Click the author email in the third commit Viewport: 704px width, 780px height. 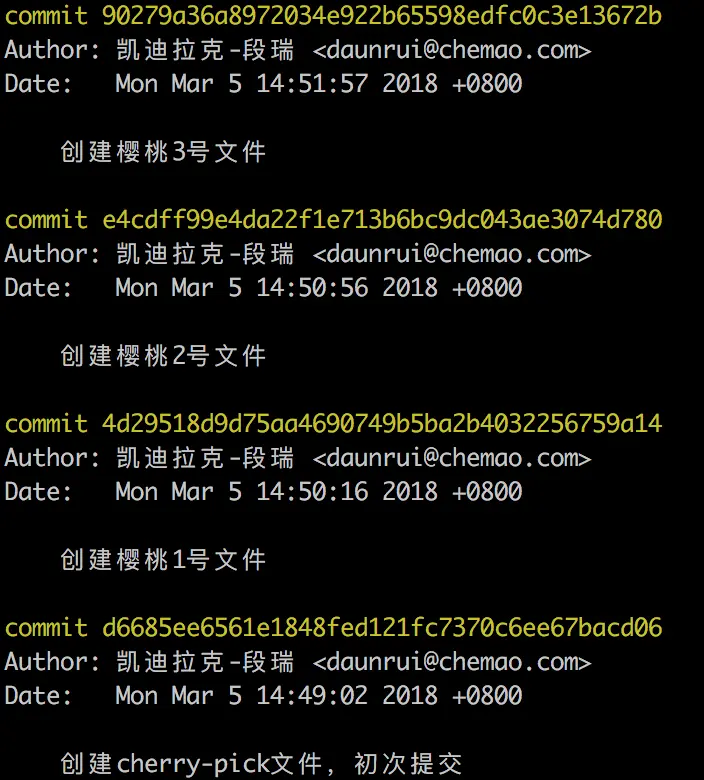click(x=452, y=458)
